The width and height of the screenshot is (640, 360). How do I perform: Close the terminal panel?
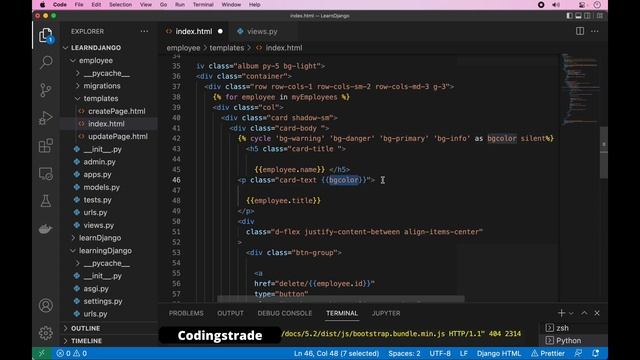point(597,313)
